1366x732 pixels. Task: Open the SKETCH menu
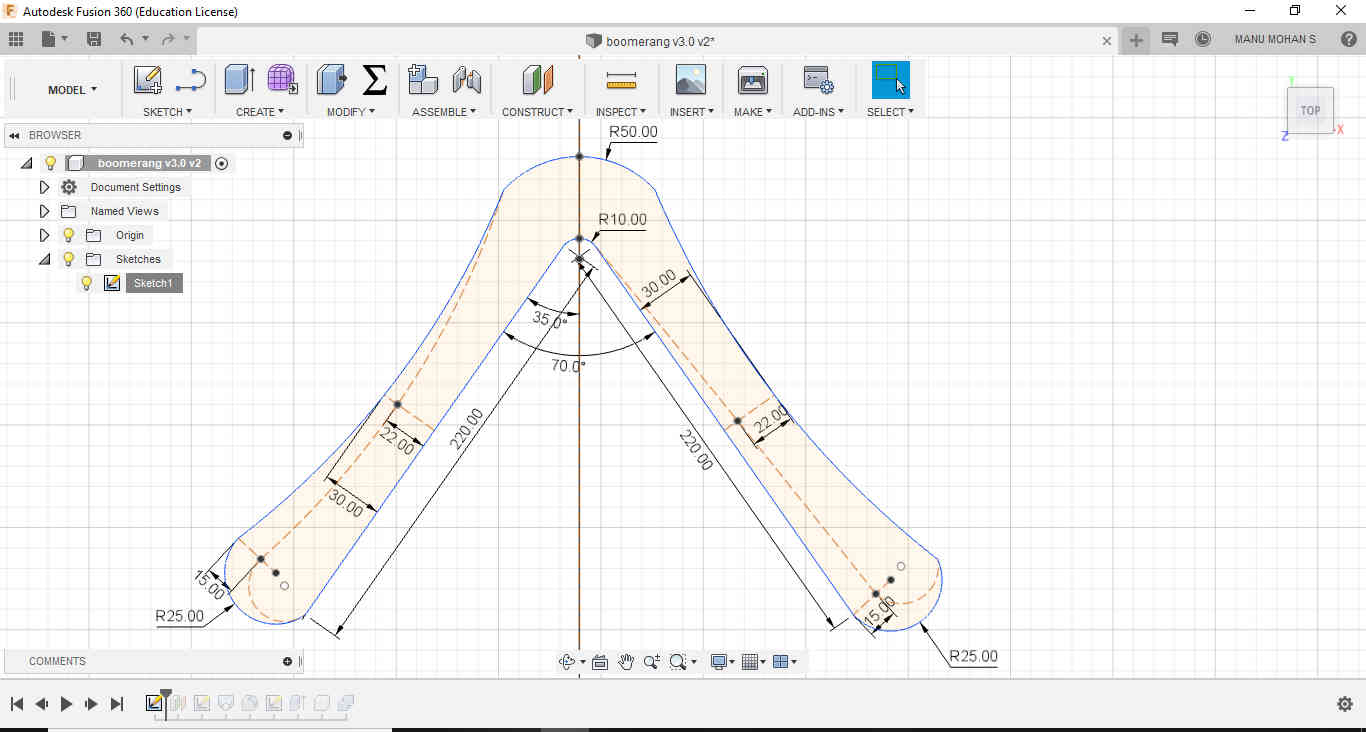pos(167,112)
